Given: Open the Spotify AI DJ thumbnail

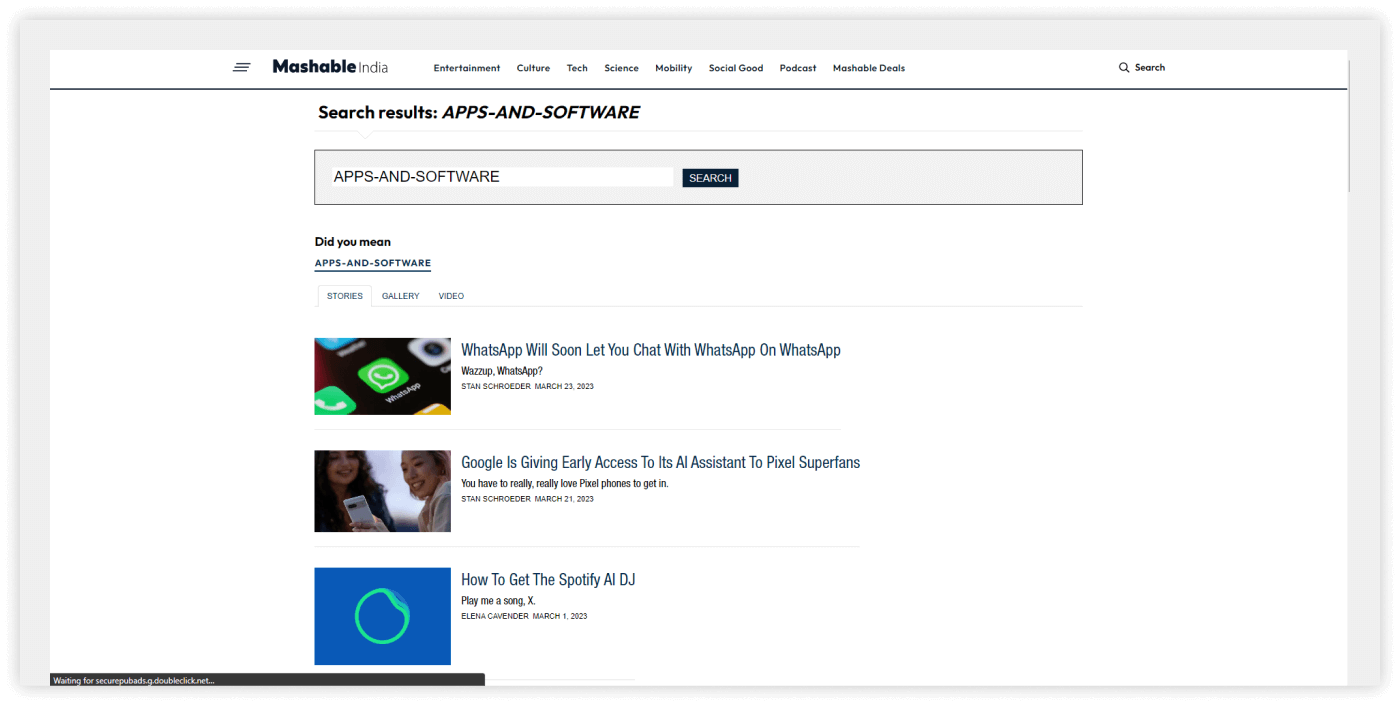Looking at the screenshot, I should (382, 616).
